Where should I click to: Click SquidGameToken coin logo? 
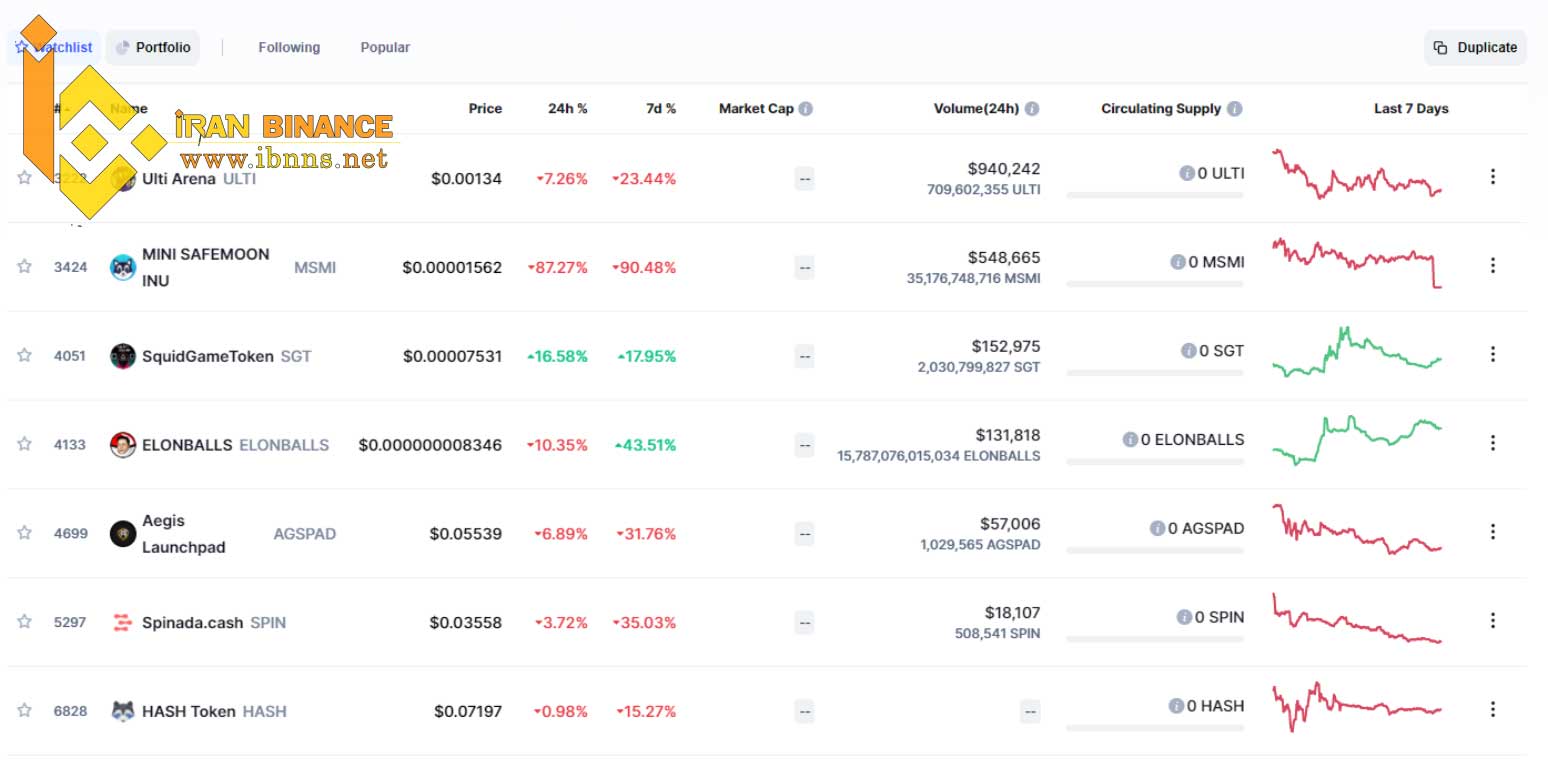123,356
